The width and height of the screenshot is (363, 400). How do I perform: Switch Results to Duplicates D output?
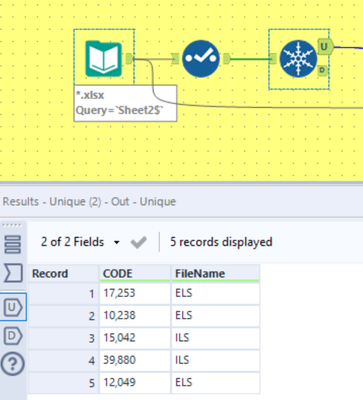pyautogui.click(x=13, y=335)
